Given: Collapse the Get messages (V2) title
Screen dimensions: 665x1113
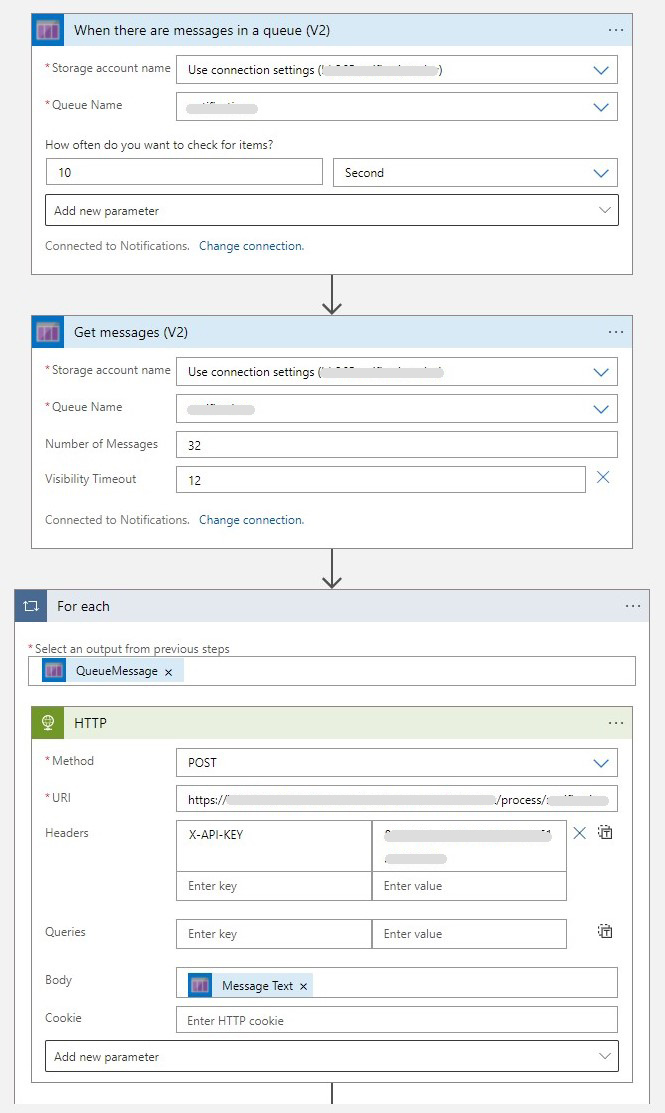Looking at the screenshot, I should (x=131, y=332).
